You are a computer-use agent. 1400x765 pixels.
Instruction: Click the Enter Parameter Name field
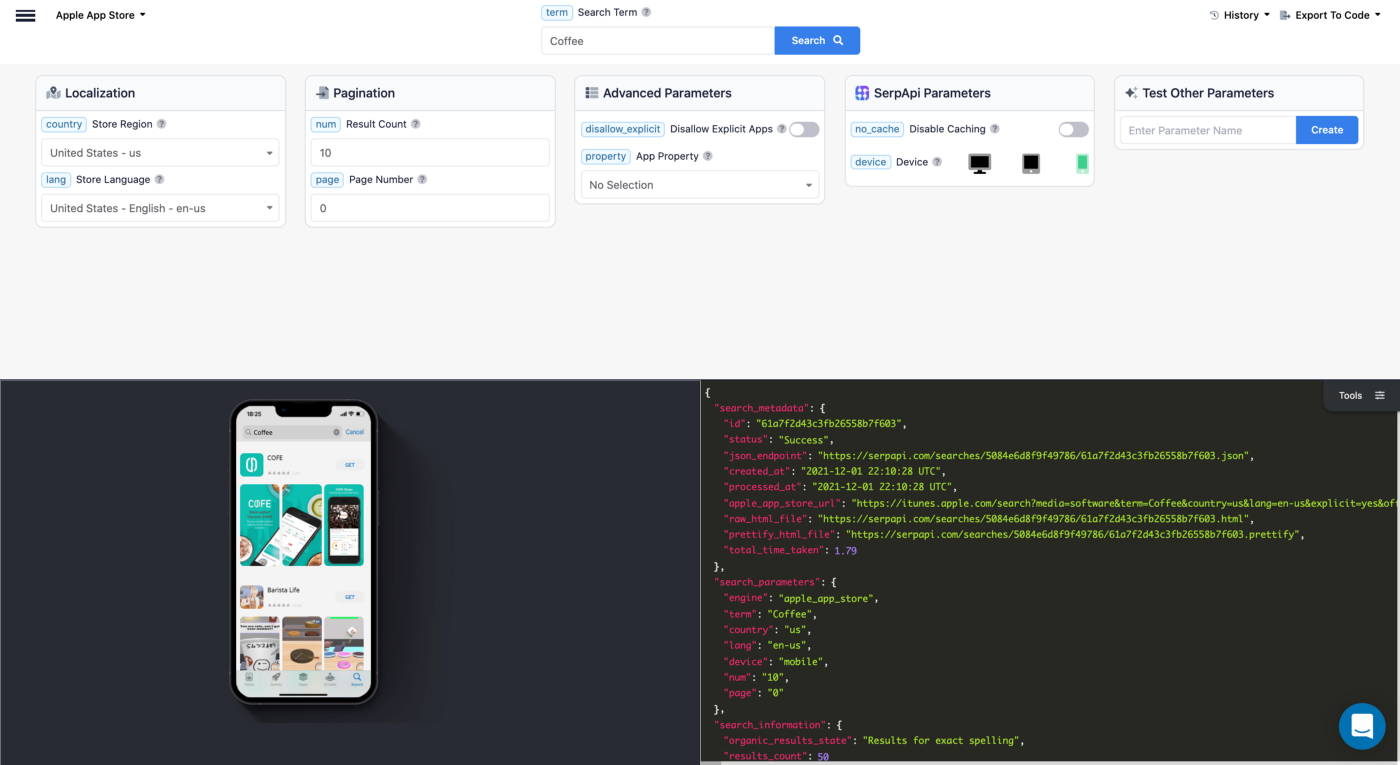click(x=1208, y=130)
